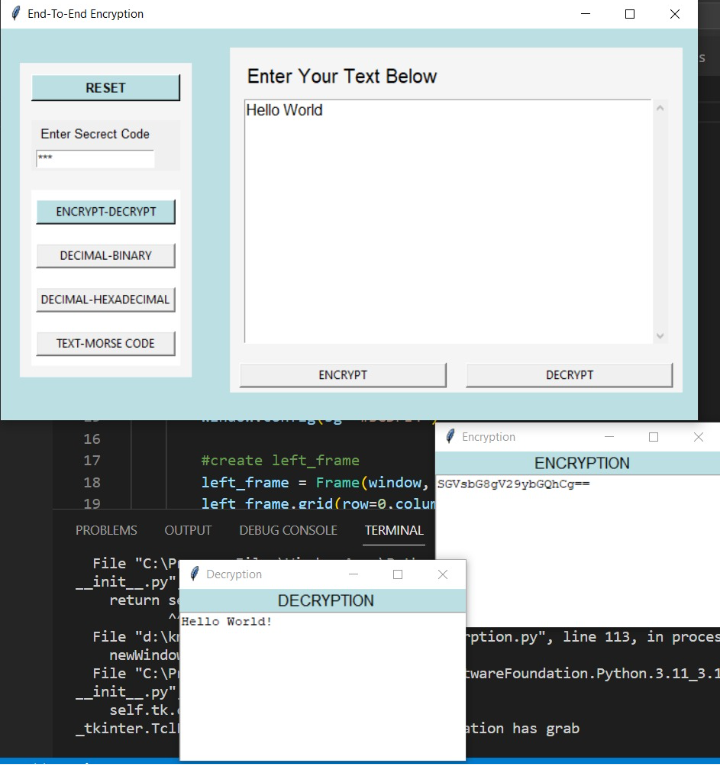Minimize the End-To-End Encryption window

point(585,14)
